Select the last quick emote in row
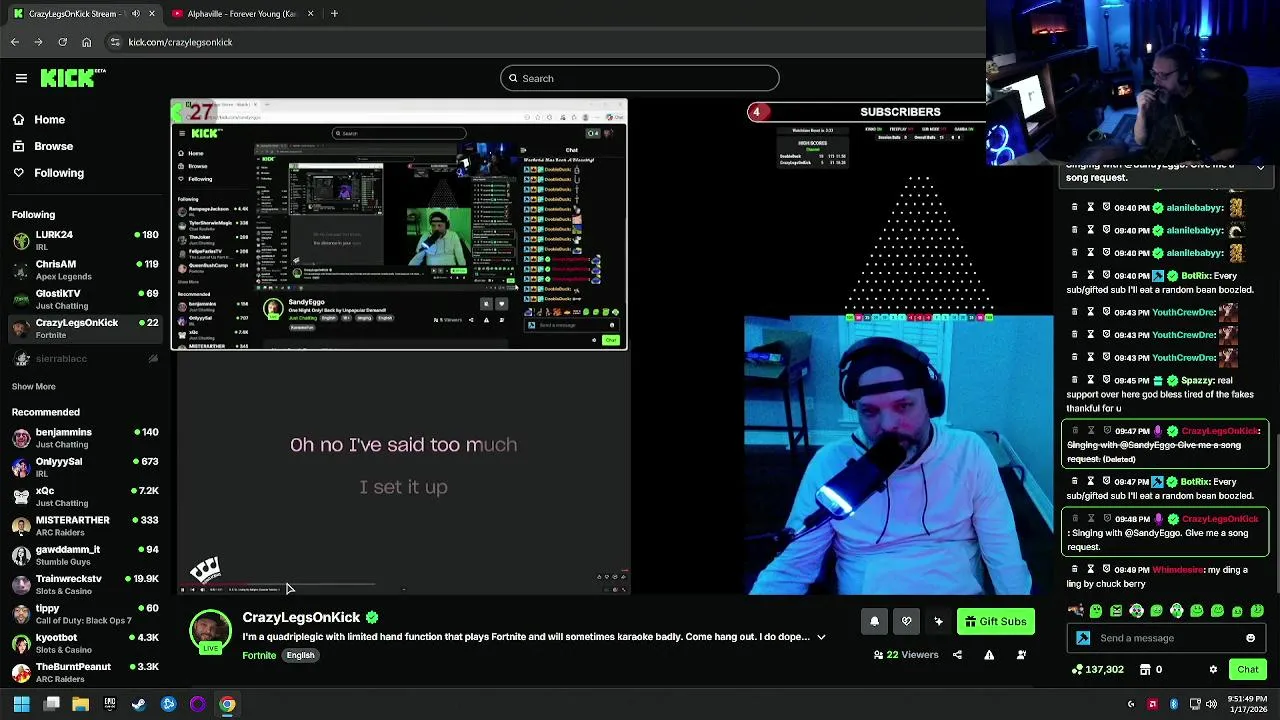This screenshot has width=1280, height=720. (x=1257, y=611)
